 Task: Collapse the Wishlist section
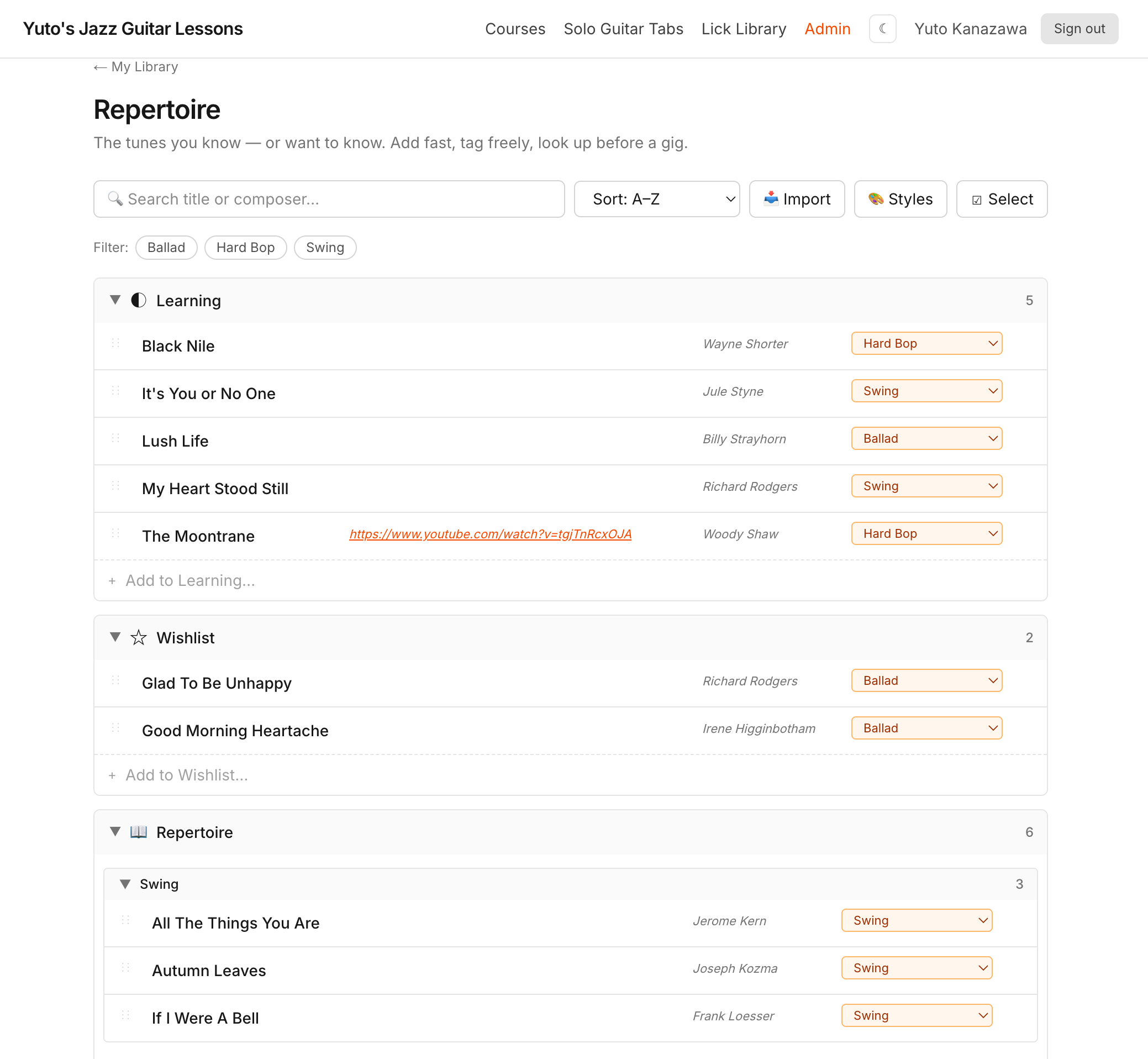[115, 637]
